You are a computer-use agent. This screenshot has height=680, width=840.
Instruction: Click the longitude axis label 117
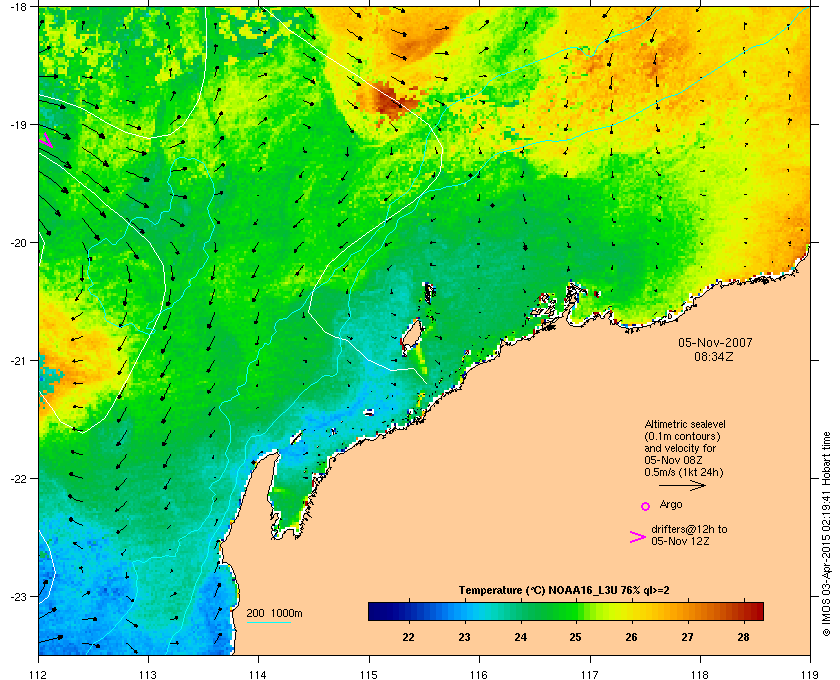pos(590,674)
